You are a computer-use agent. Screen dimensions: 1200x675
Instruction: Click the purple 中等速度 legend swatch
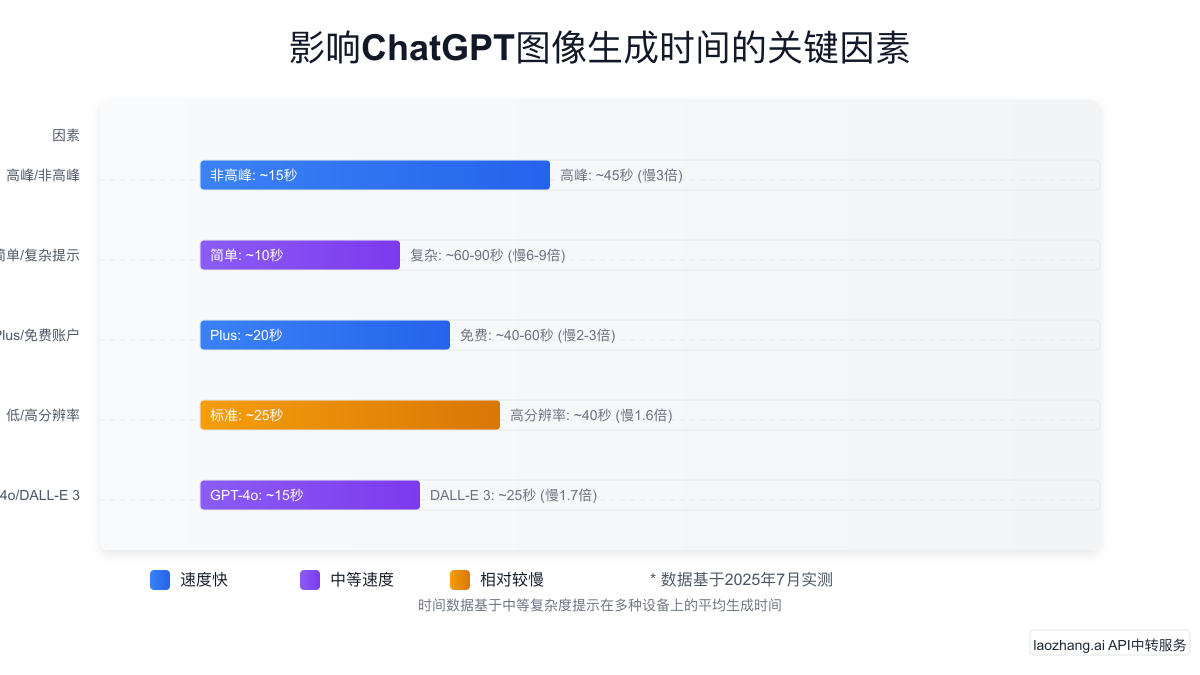pyautogui.click(x=310, y=580)
